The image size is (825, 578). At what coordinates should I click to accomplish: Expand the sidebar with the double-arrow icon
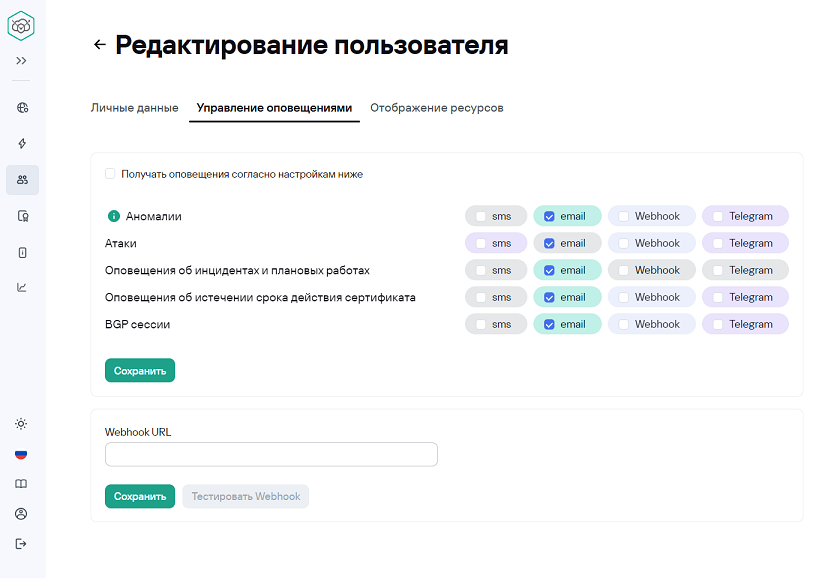point(21,60)
